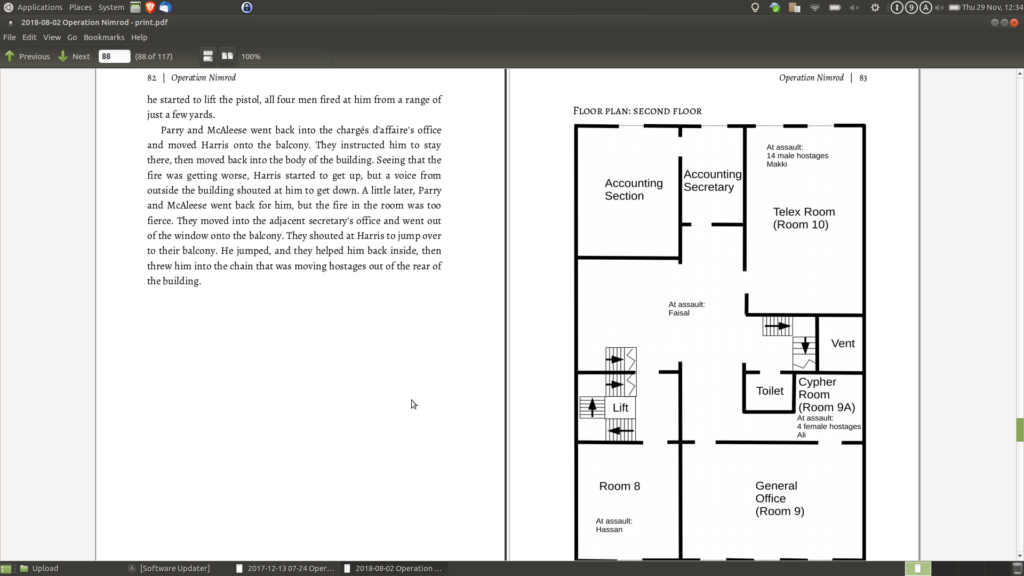Expand the Places menu
Screen dimensions: 1024x576
click(80, 7)
